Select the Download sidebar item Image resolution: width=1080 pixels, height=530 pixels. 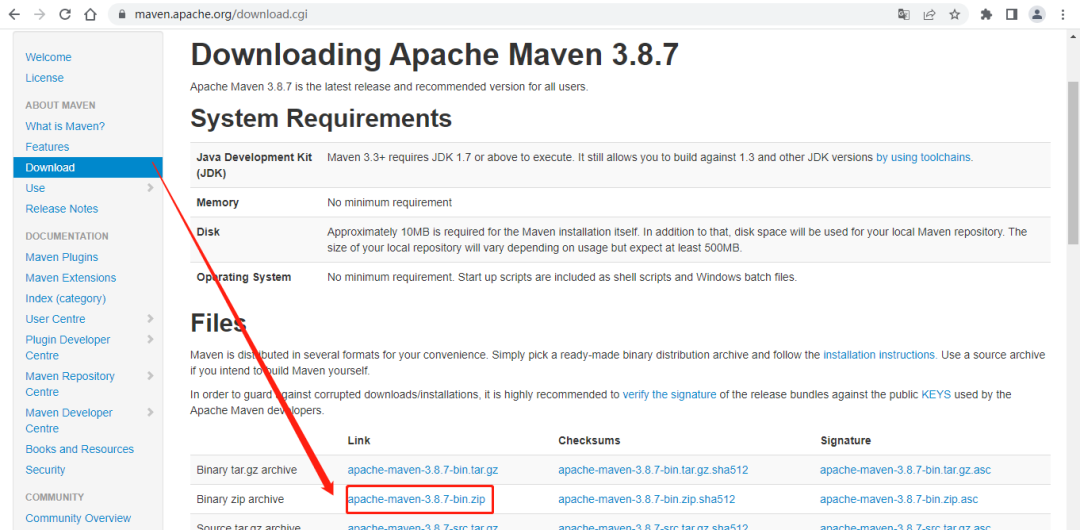87,167
